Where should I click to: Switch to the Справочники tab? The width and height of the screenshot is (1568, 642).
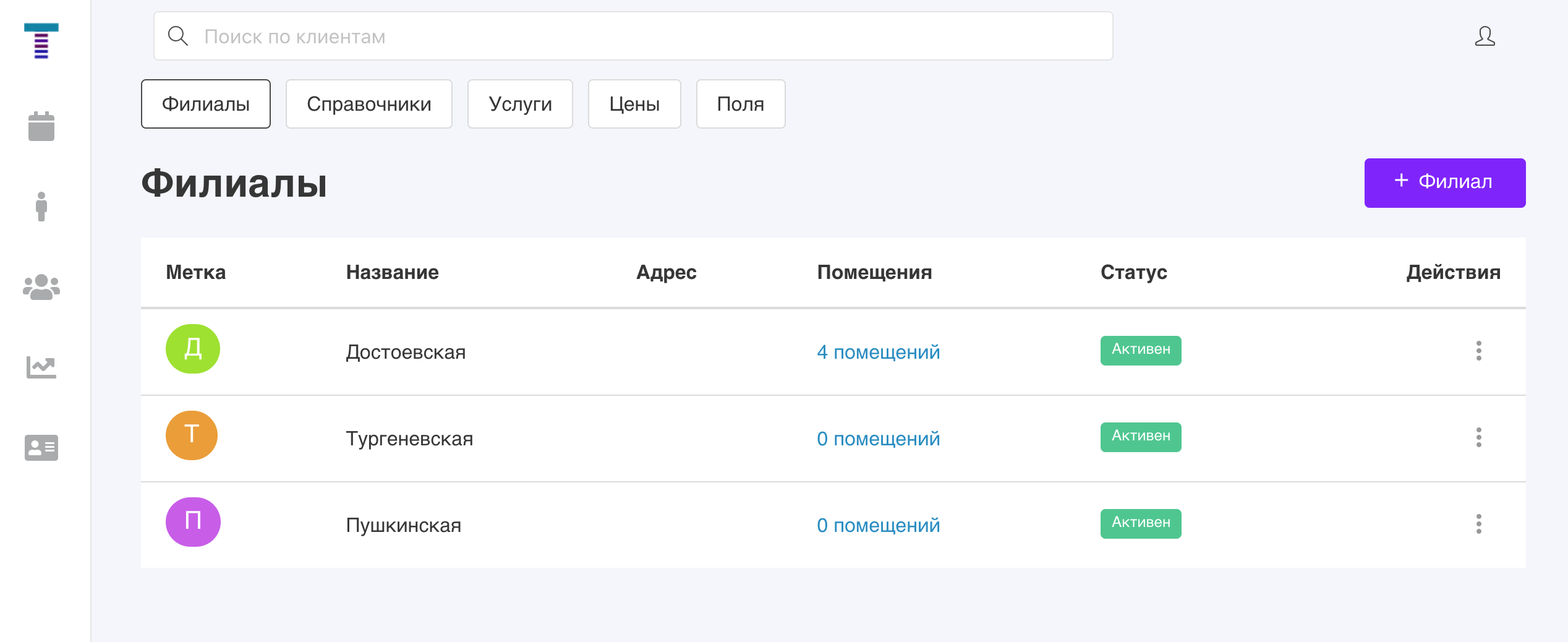pos(369,104)
